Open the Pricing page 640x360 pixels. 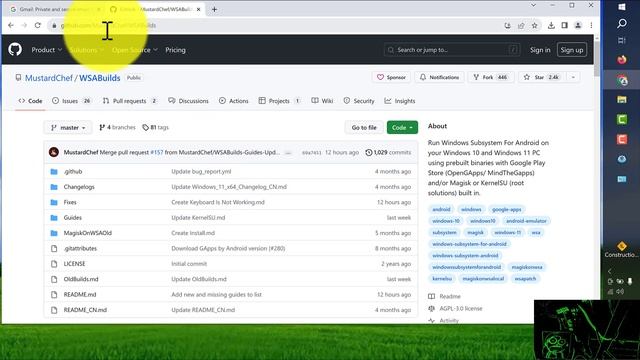pyautogui.click(x=176, y=50)
